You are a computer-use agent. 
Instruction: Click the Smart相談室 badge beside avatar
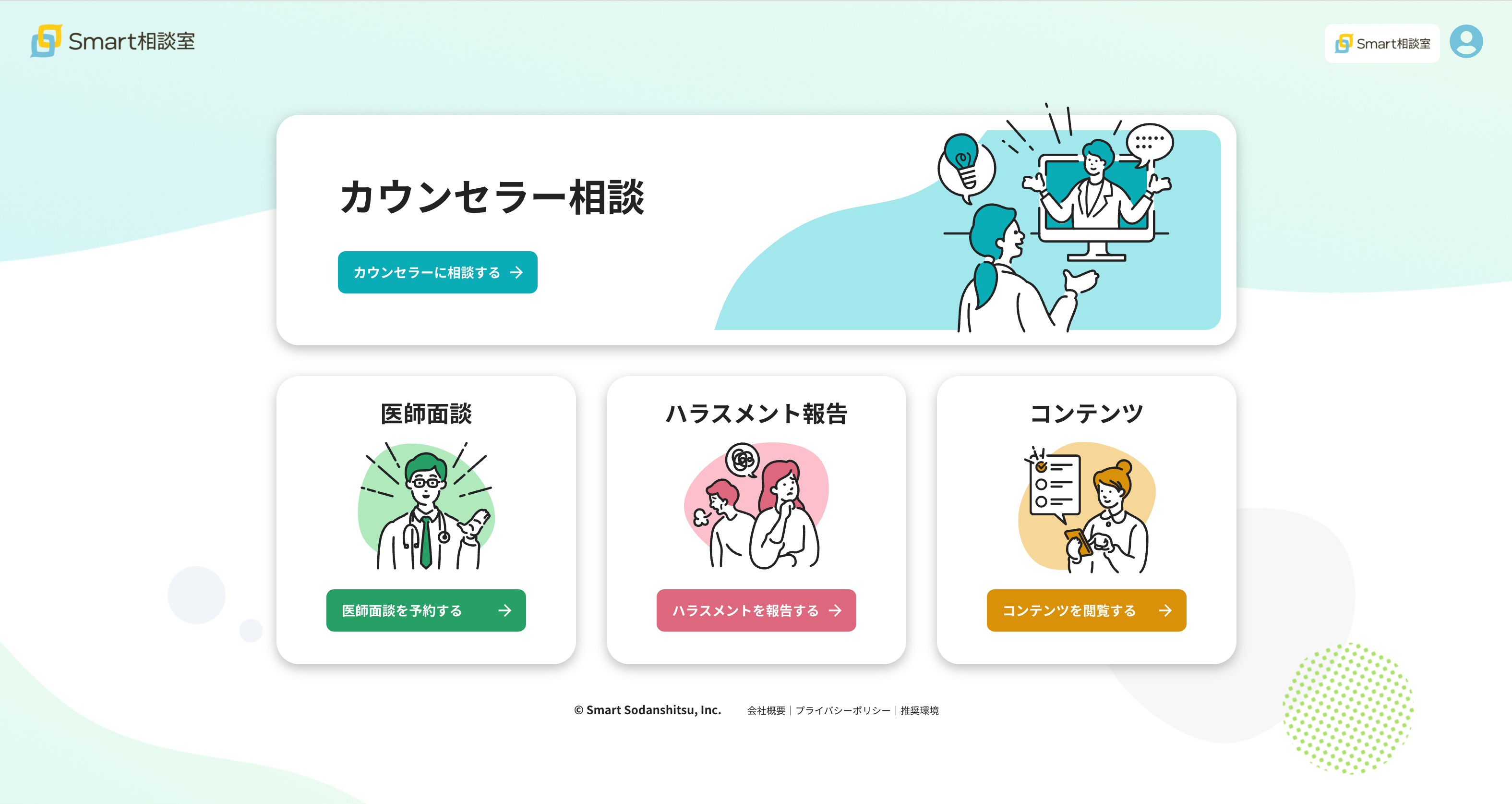[x=1382, y=43]
